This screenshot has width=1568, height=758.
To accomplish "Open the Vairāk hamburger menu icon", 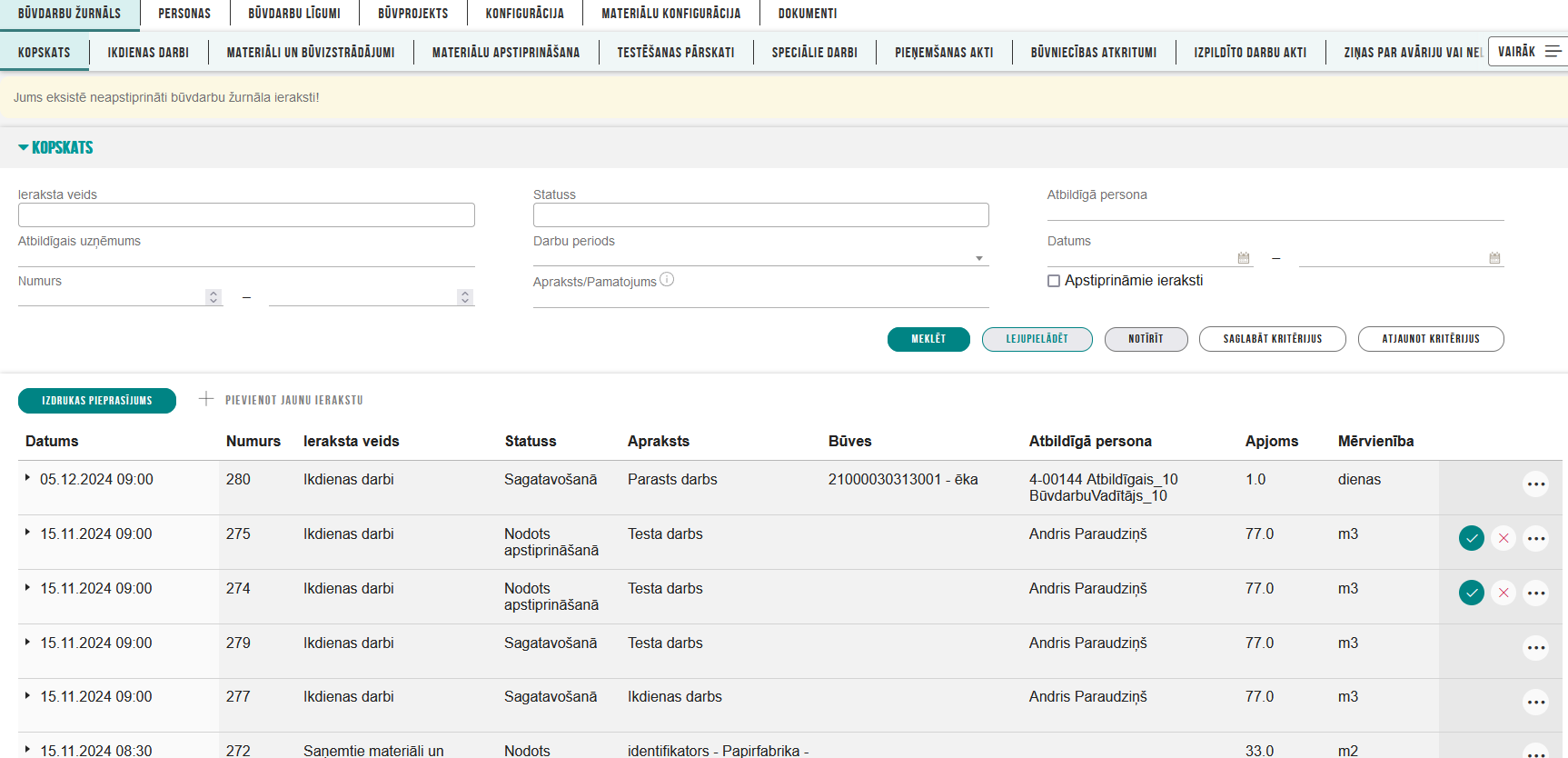I will [1553, 52].
